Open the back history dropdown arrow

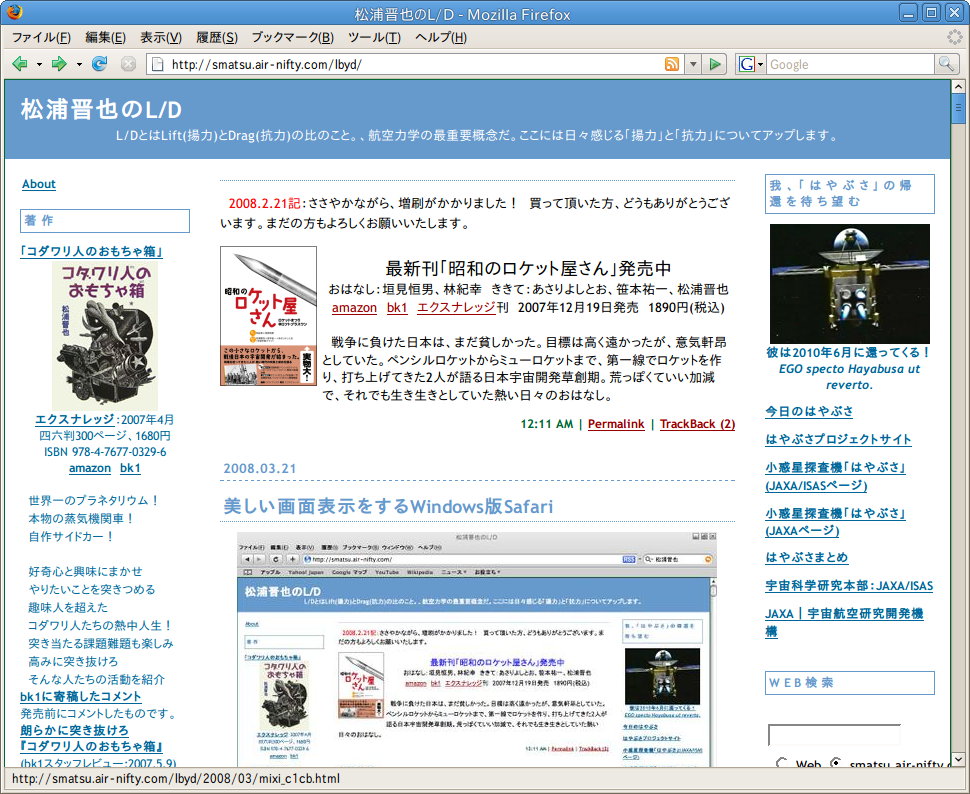[39, 64]
